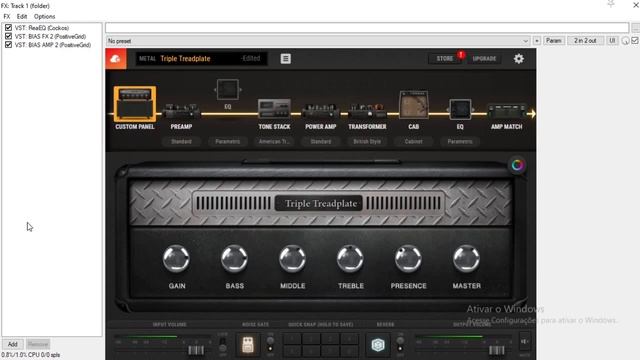Select the Preamp module in signal chain
The width and height of the screenshot is (640, 360).
tap(181, 111)
